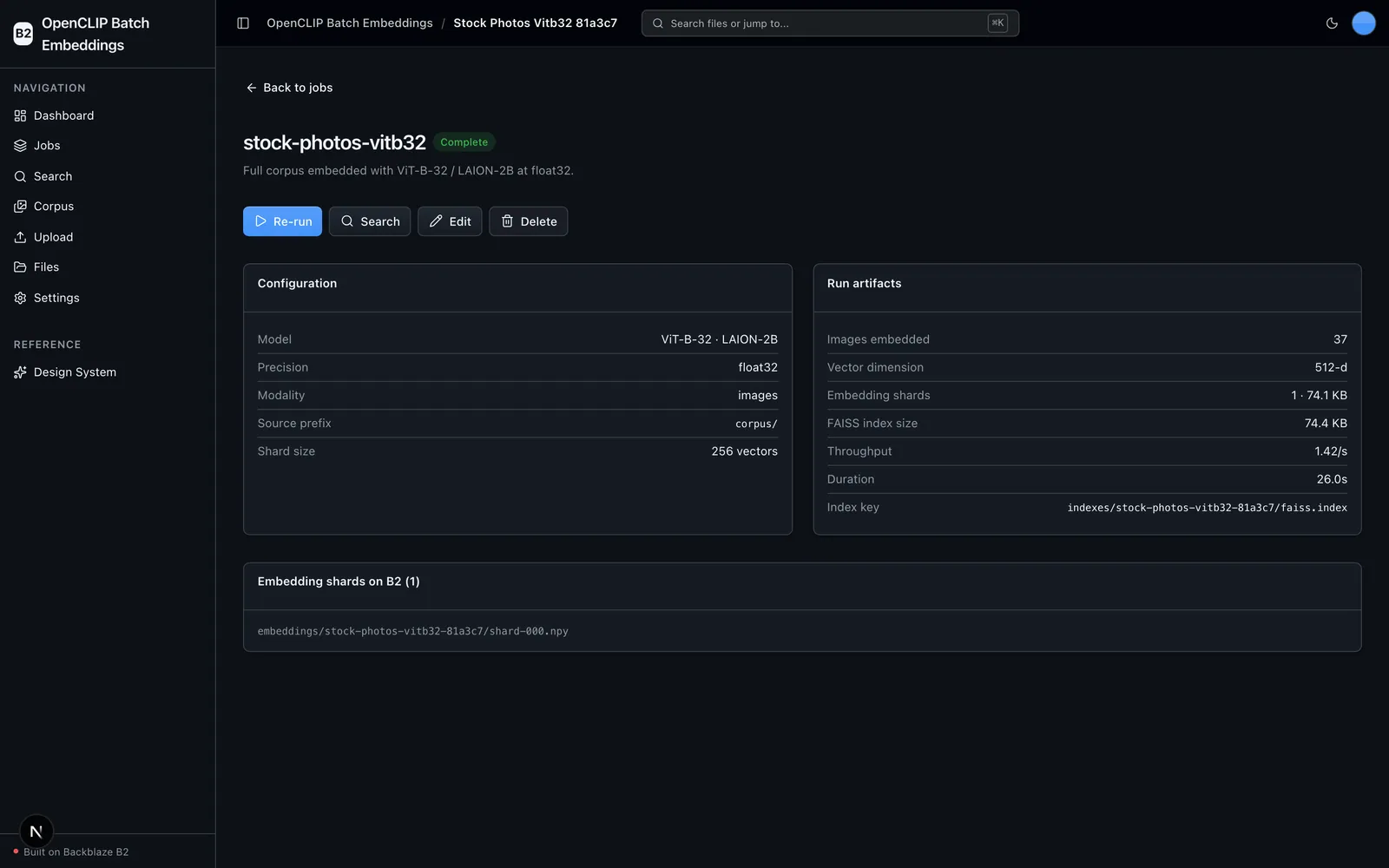Click Embedding shards on B2 (1) heading
This screenshot has width=1389, height=868.
339,582
